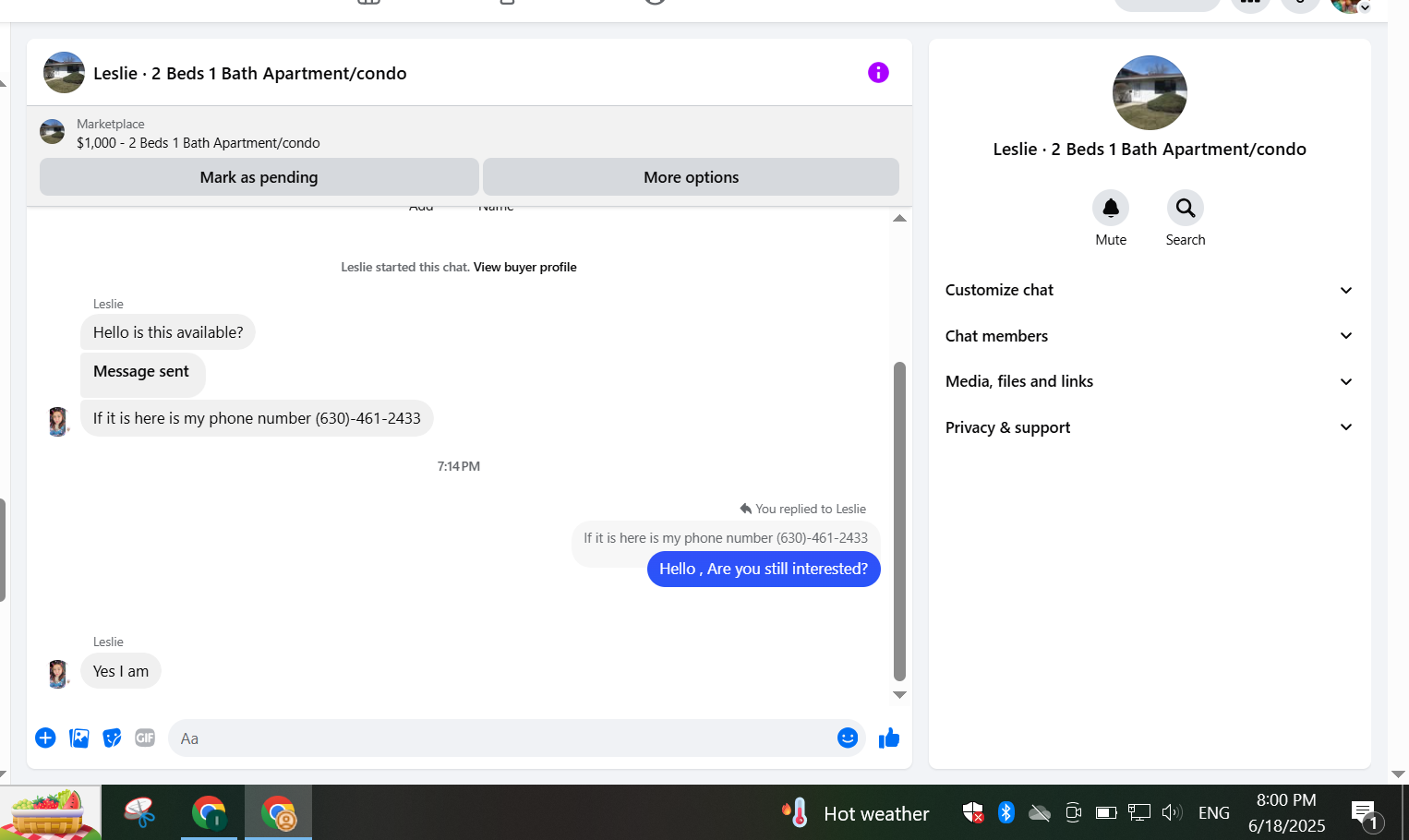The image size is (1409, 840).
Task: Click large listing photo in side panel
Action: [1150, 92]
